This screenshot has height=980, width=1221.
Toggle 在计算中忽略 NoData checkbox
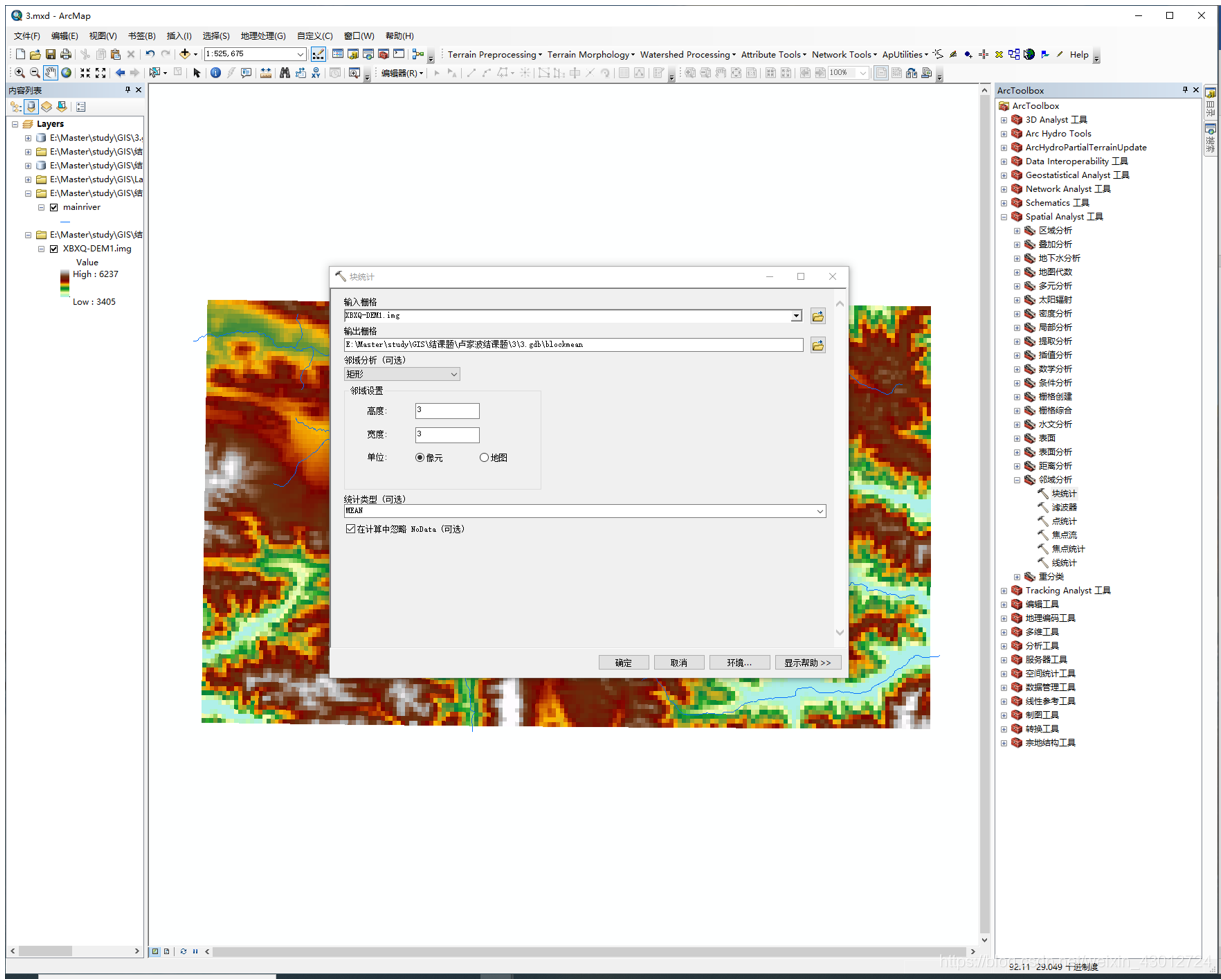[350, 529]
